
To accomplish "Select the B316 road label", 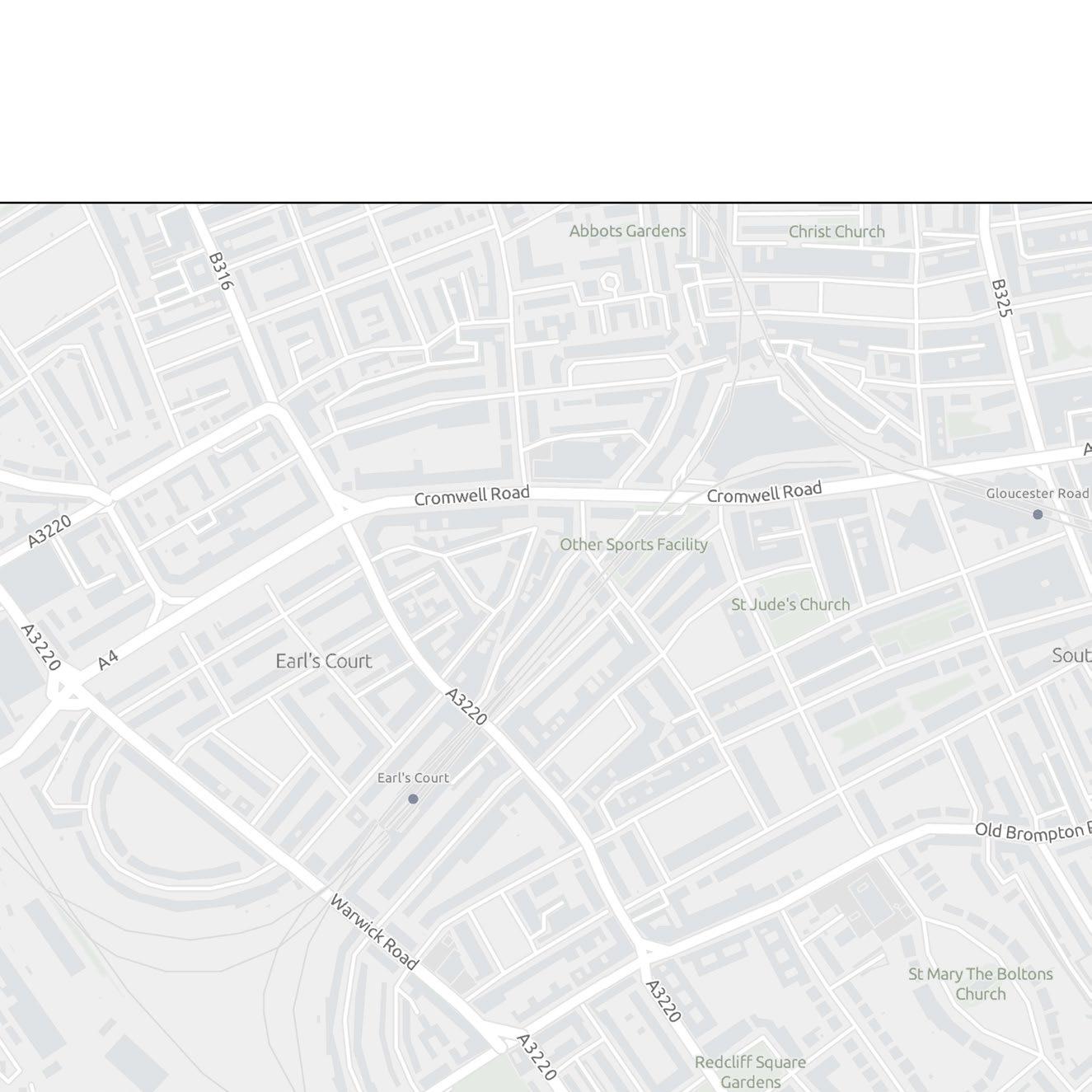I will pos(222,271).
